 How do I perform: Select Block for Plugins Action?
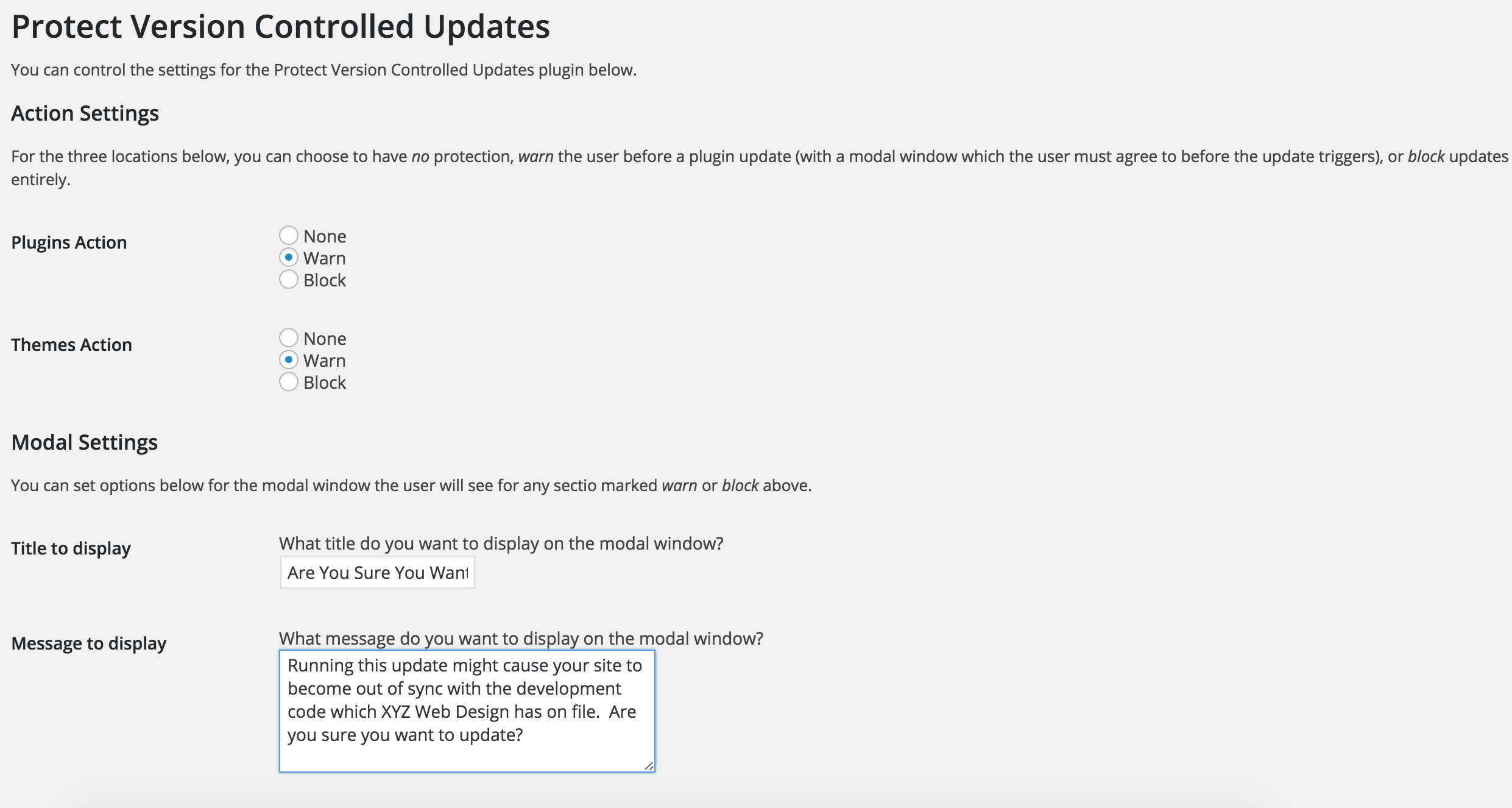[x=288, y=279]
